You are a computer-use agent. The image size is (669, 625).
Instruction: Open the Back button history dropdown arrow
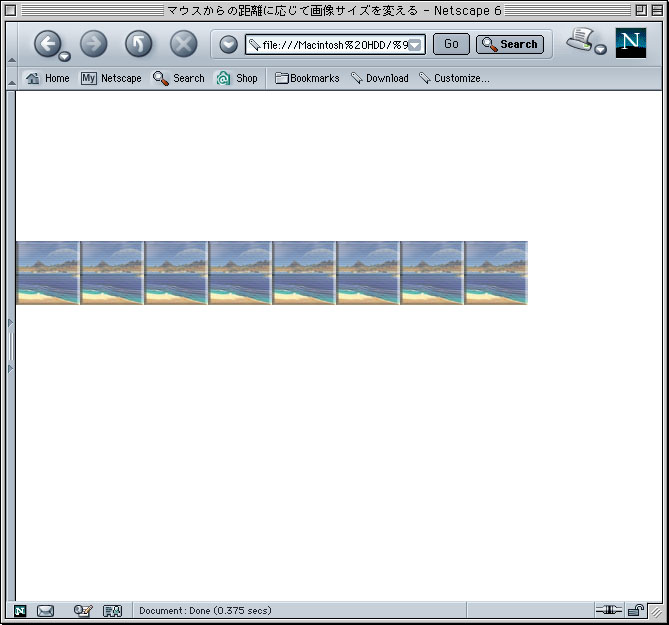tap(64, 56)
